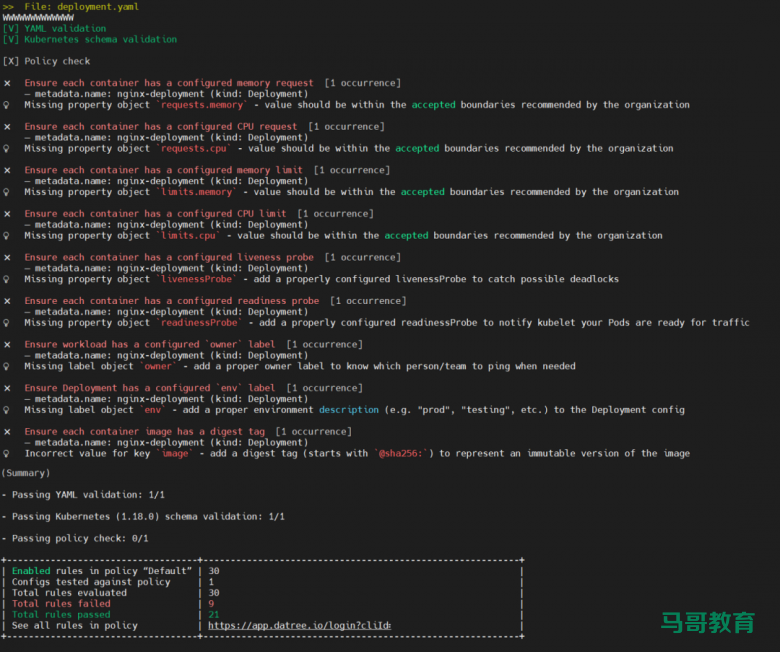Click the green 马哥教育 watermark logo
Screen dimensions: 780x652
[707, 622]
